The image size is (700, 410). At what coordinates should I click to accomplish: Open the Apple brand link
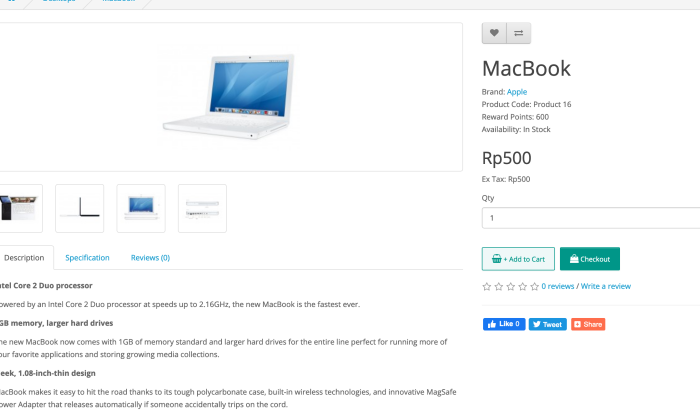(517, 92)
